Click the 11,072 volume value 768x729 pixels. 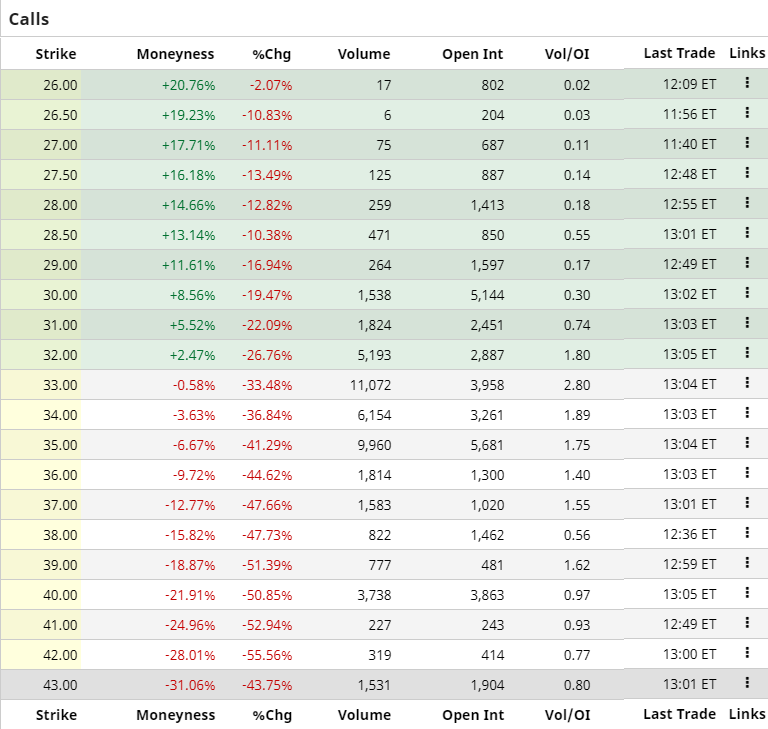tap(371, 385)
